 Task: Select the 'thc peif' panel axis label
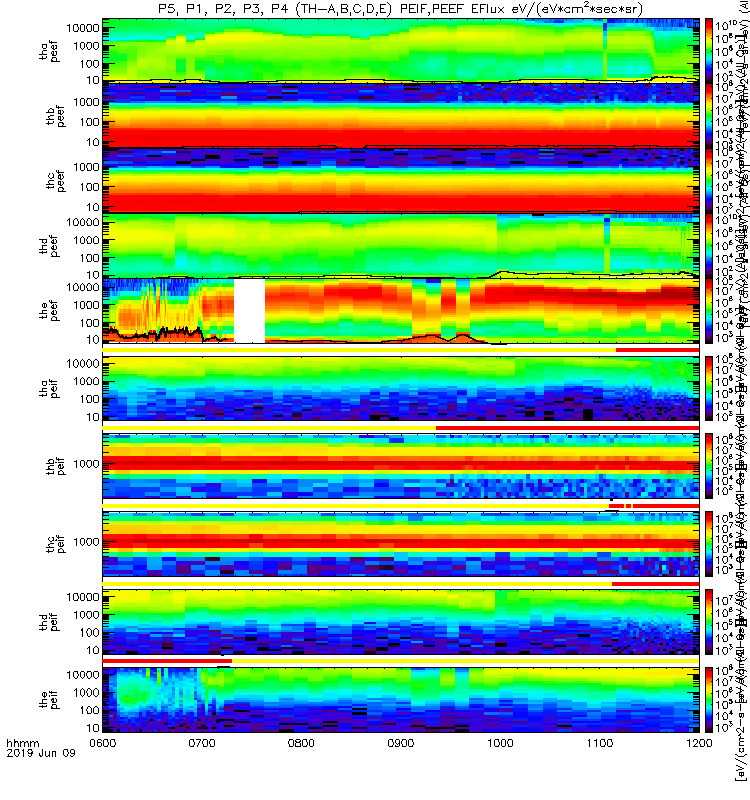click(x=56, y=544)
